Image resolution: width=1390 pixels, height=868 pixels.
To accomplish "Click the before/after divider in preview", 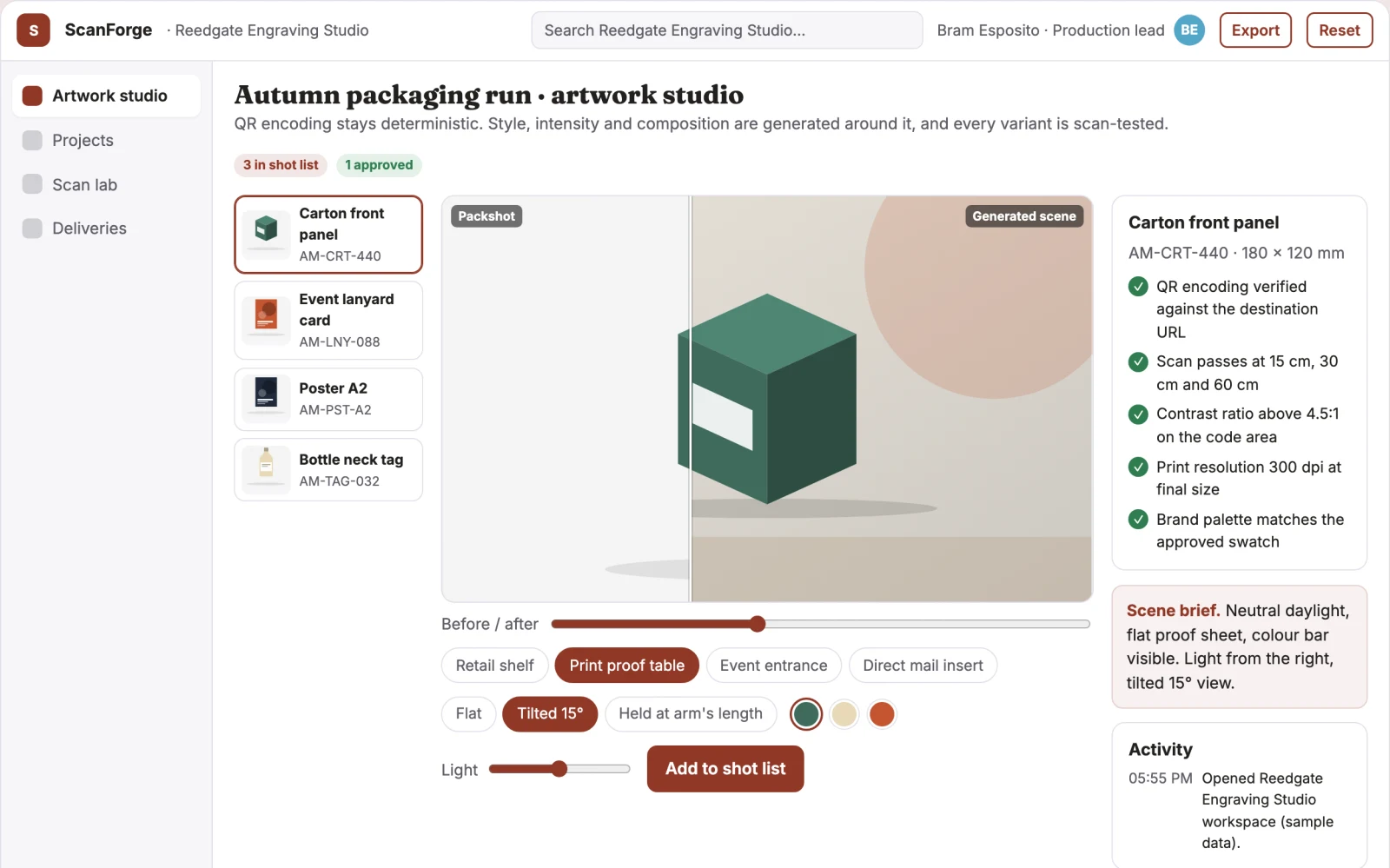I will 691,399.
